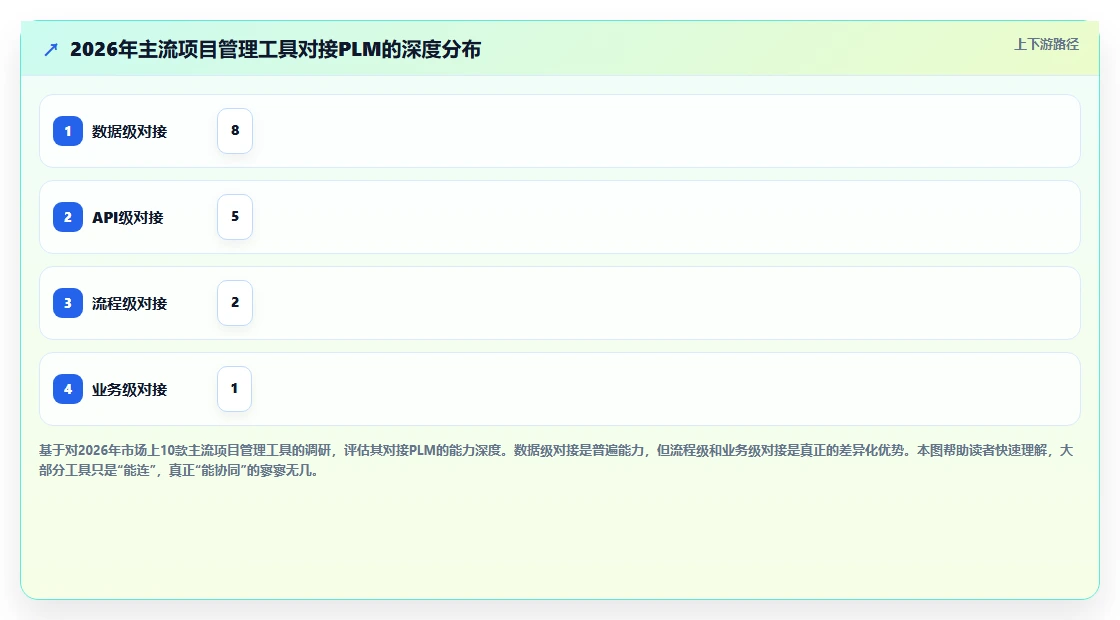Click the 数据级对接 label

(129, 131)
